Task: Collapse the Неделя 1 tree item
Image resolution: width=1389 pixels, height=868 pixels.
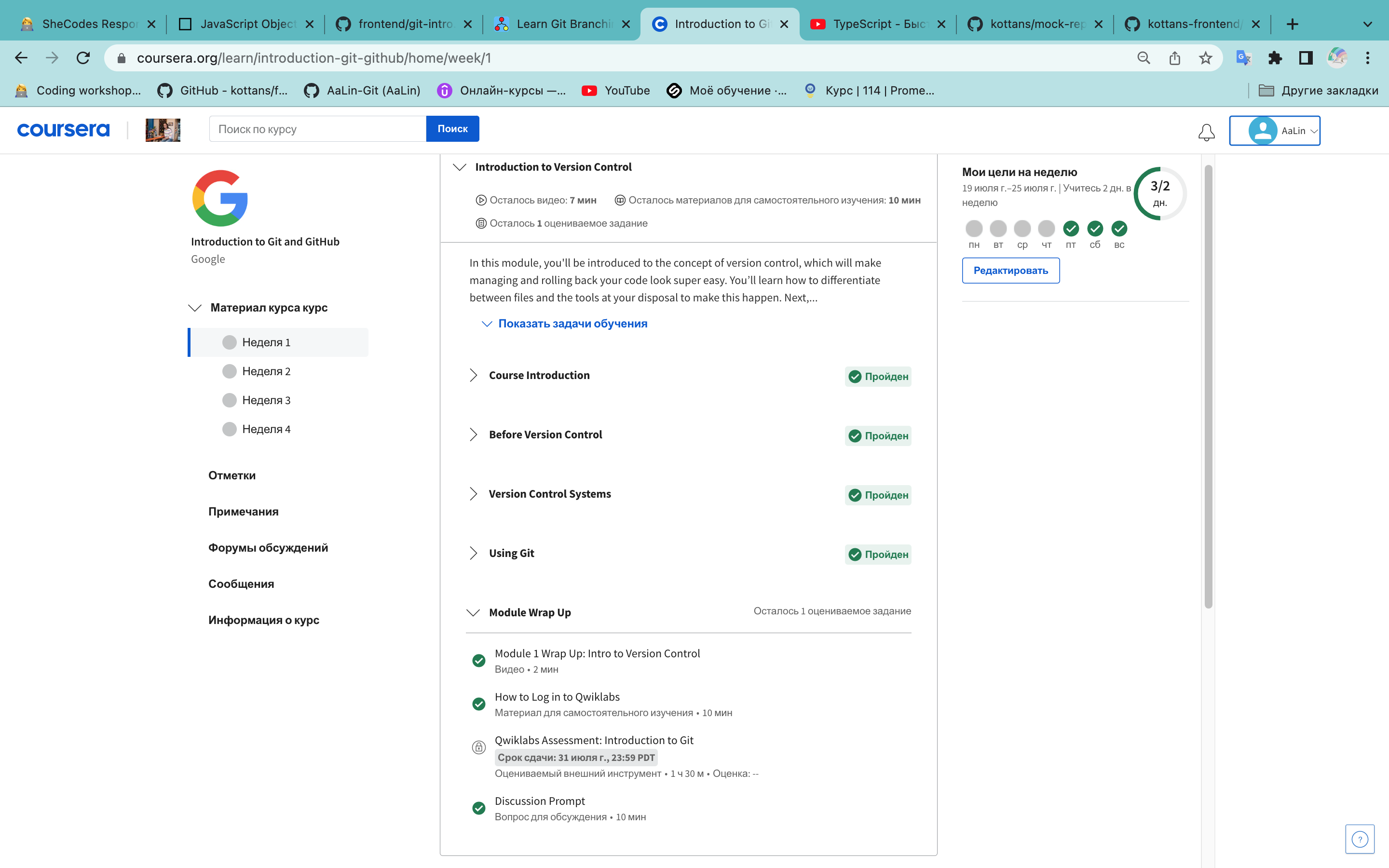Action: pos(265,342)
